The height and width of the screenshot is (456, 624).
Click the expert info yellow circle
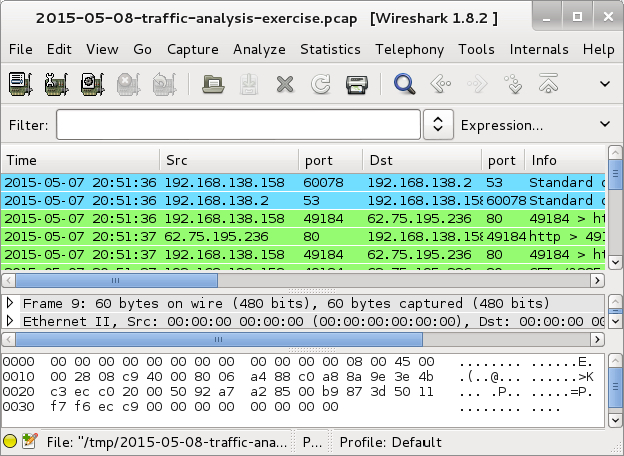(10, 441)
